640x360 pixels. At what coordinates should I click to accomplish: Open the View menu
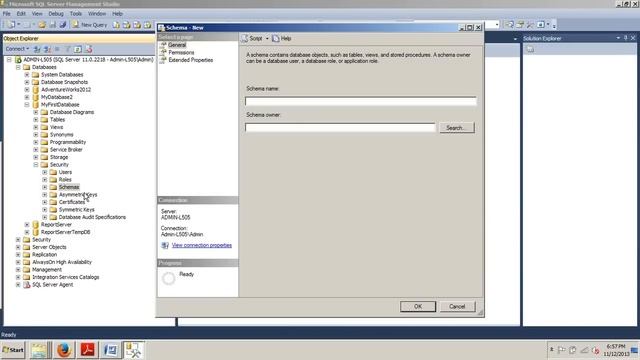point(37,13)
